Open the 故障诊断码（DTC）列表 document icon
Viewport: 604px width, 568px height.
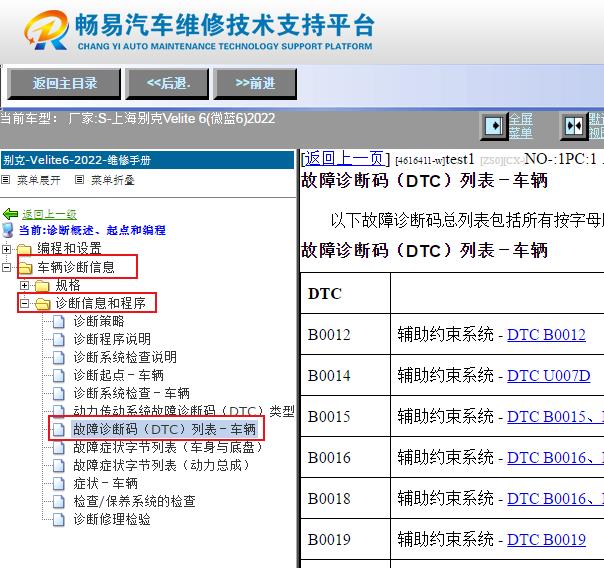59,429
